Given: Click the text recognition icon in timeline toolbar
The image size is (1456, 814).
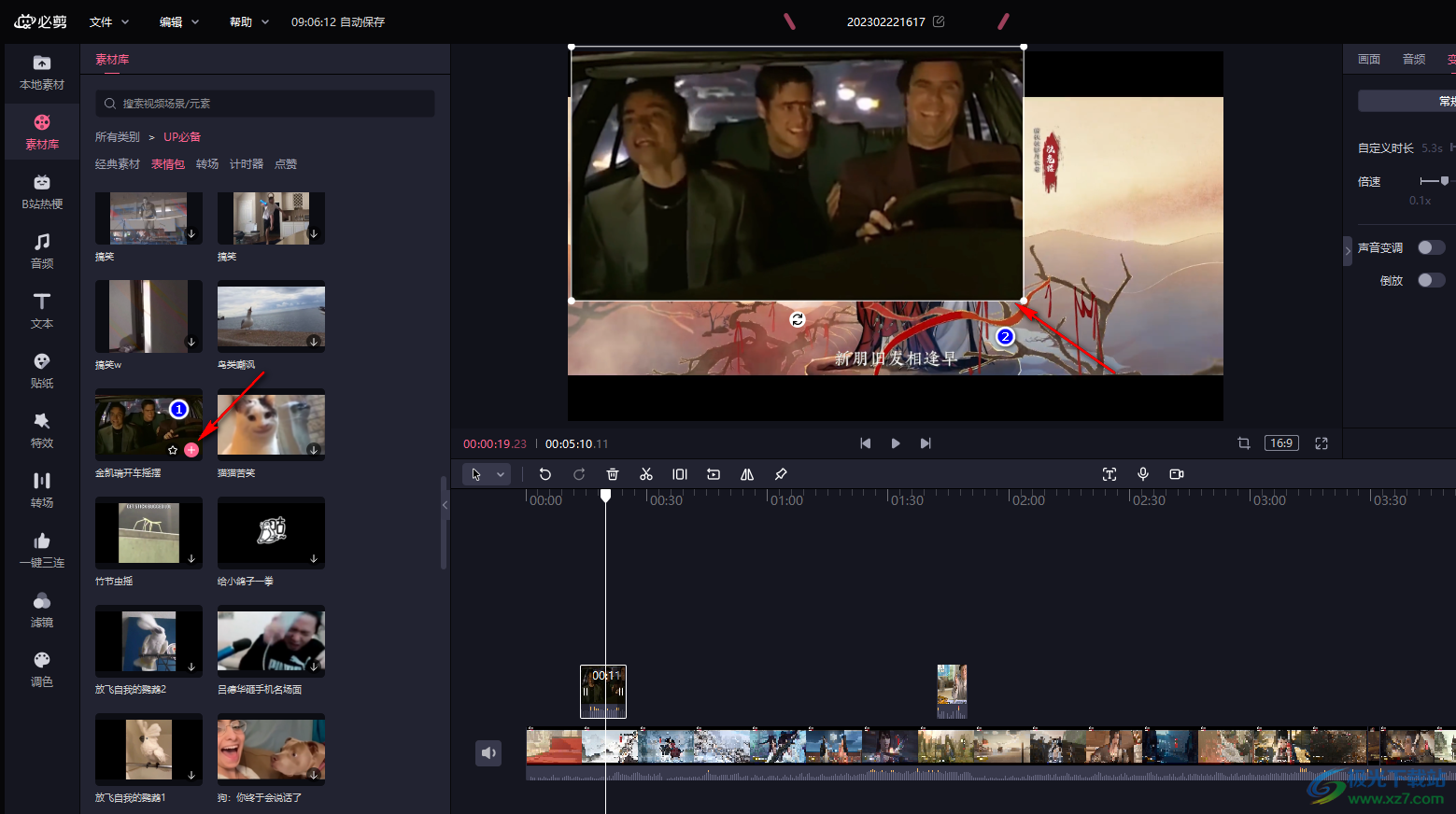Looking at the screenshot, I should pos(1110,474).
